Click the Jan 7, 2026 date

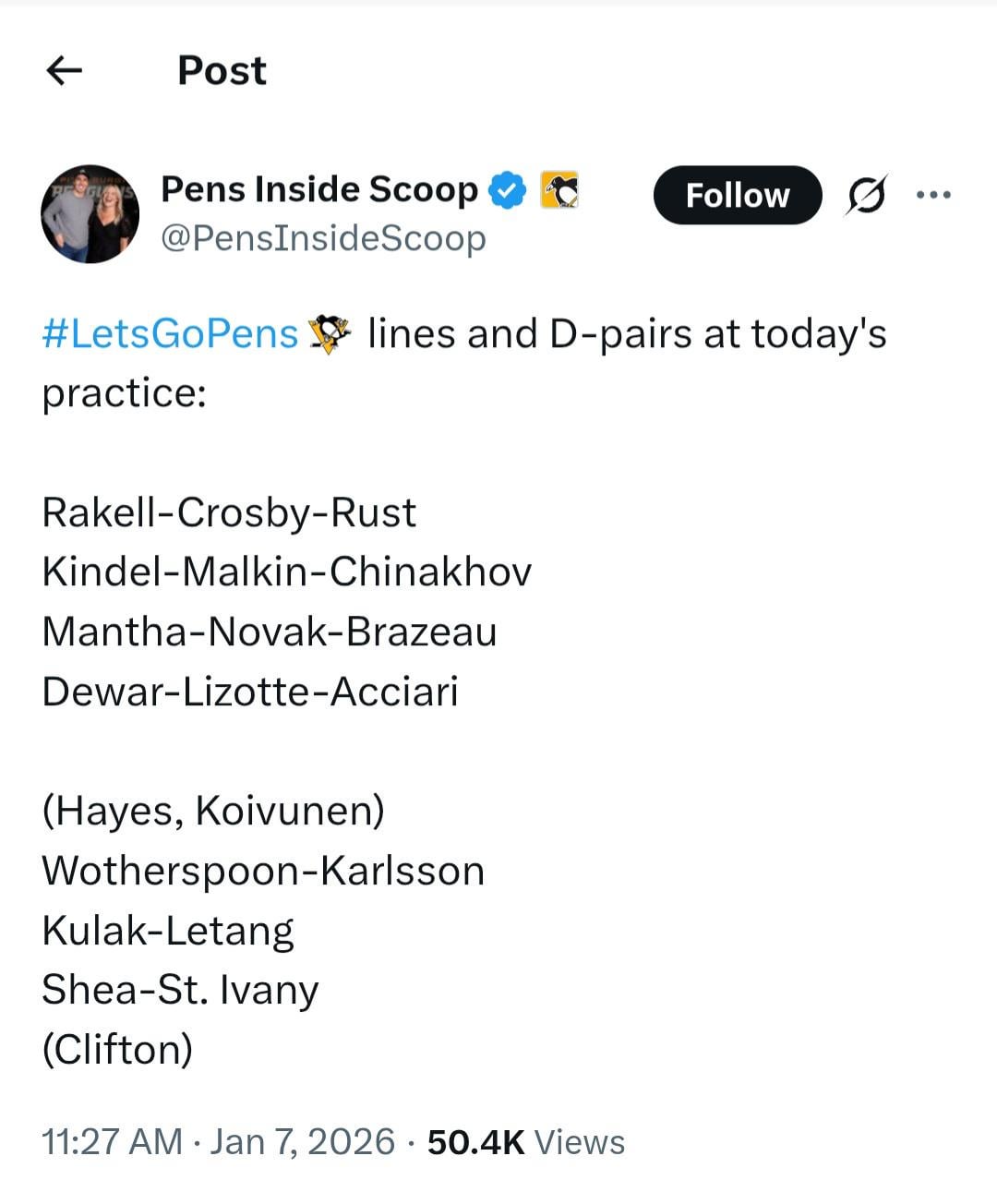[x=303, y=1141]
